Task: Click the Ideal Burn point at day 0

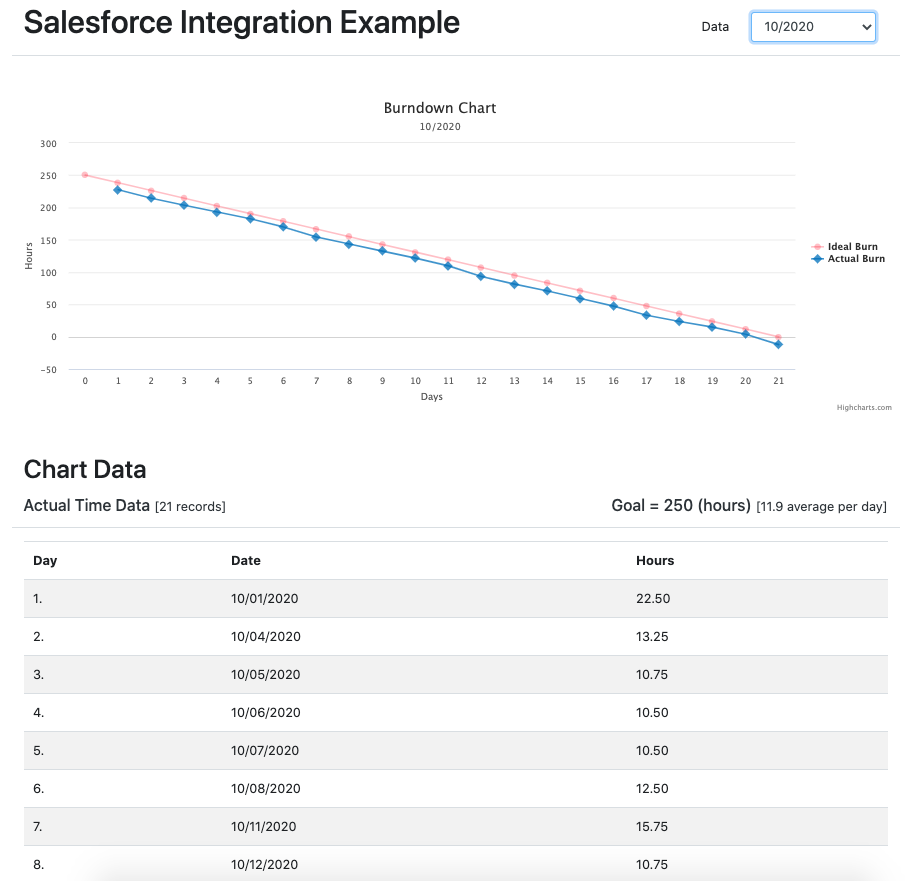Action: click(85, 175)
